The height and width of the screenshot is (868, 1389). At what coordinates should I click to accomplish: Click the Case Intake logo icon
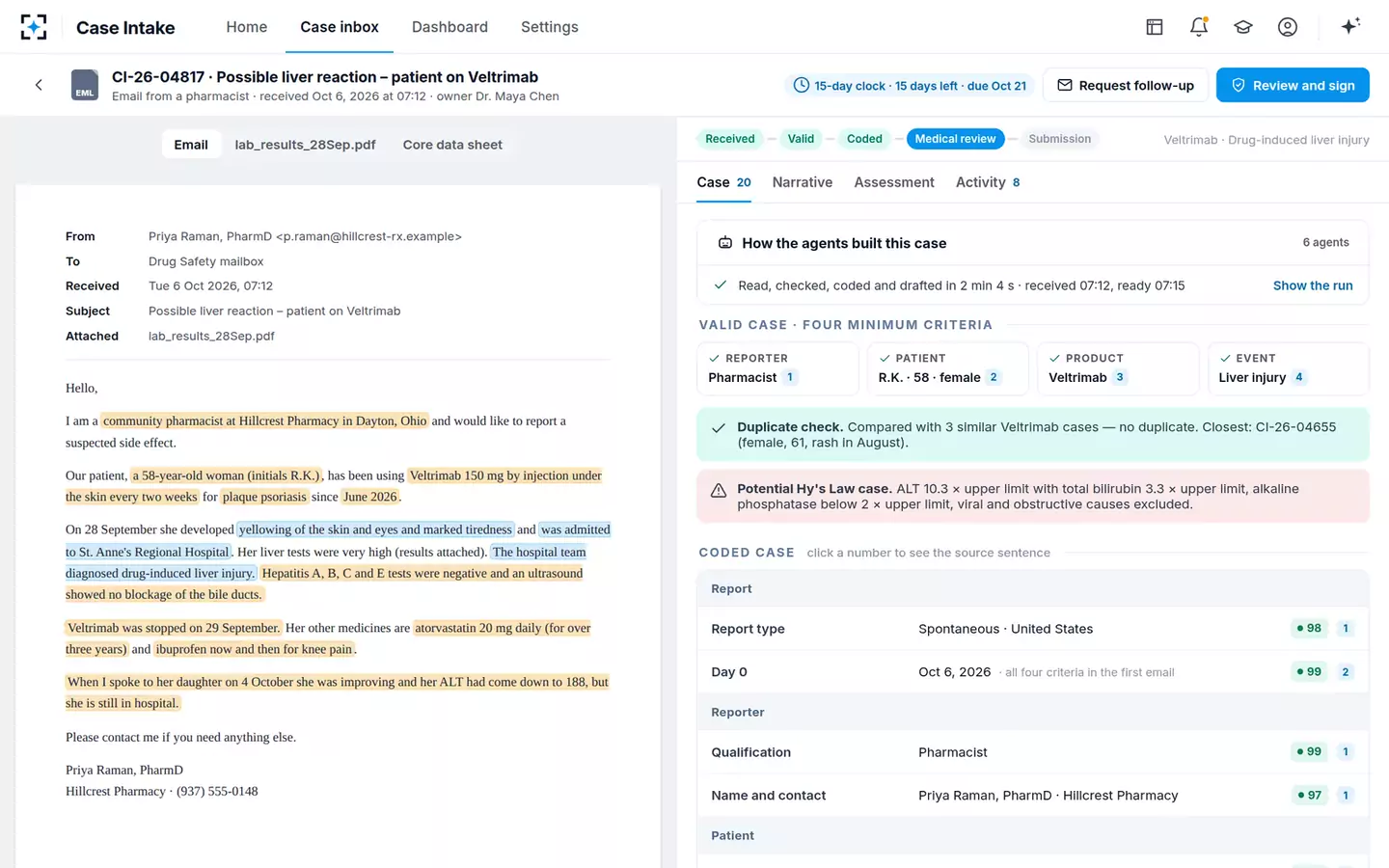pyautogui.click(x=34, y=27)
